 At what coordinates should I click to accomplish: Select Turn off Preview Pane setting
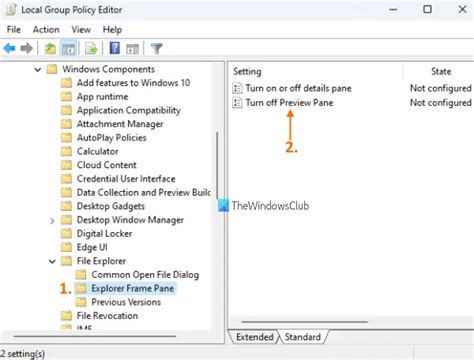289,103
